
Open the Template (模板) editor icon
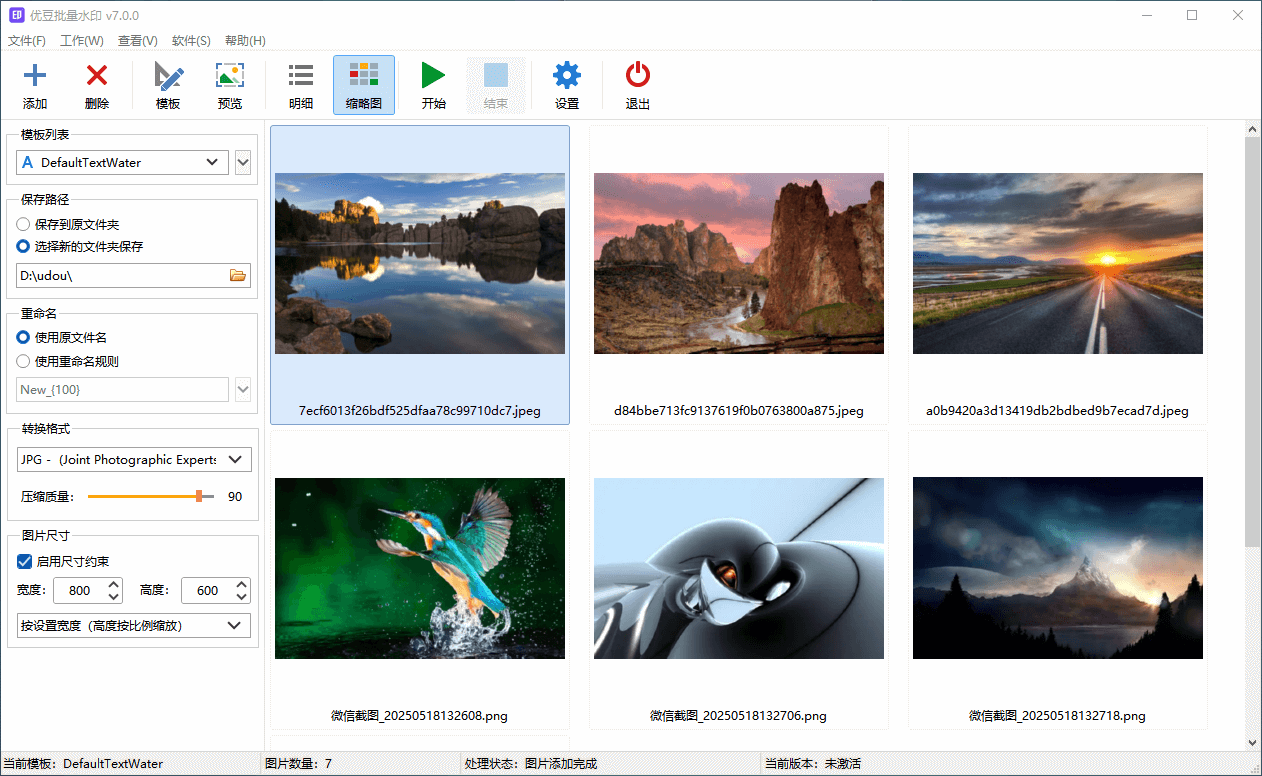(168, 76)
